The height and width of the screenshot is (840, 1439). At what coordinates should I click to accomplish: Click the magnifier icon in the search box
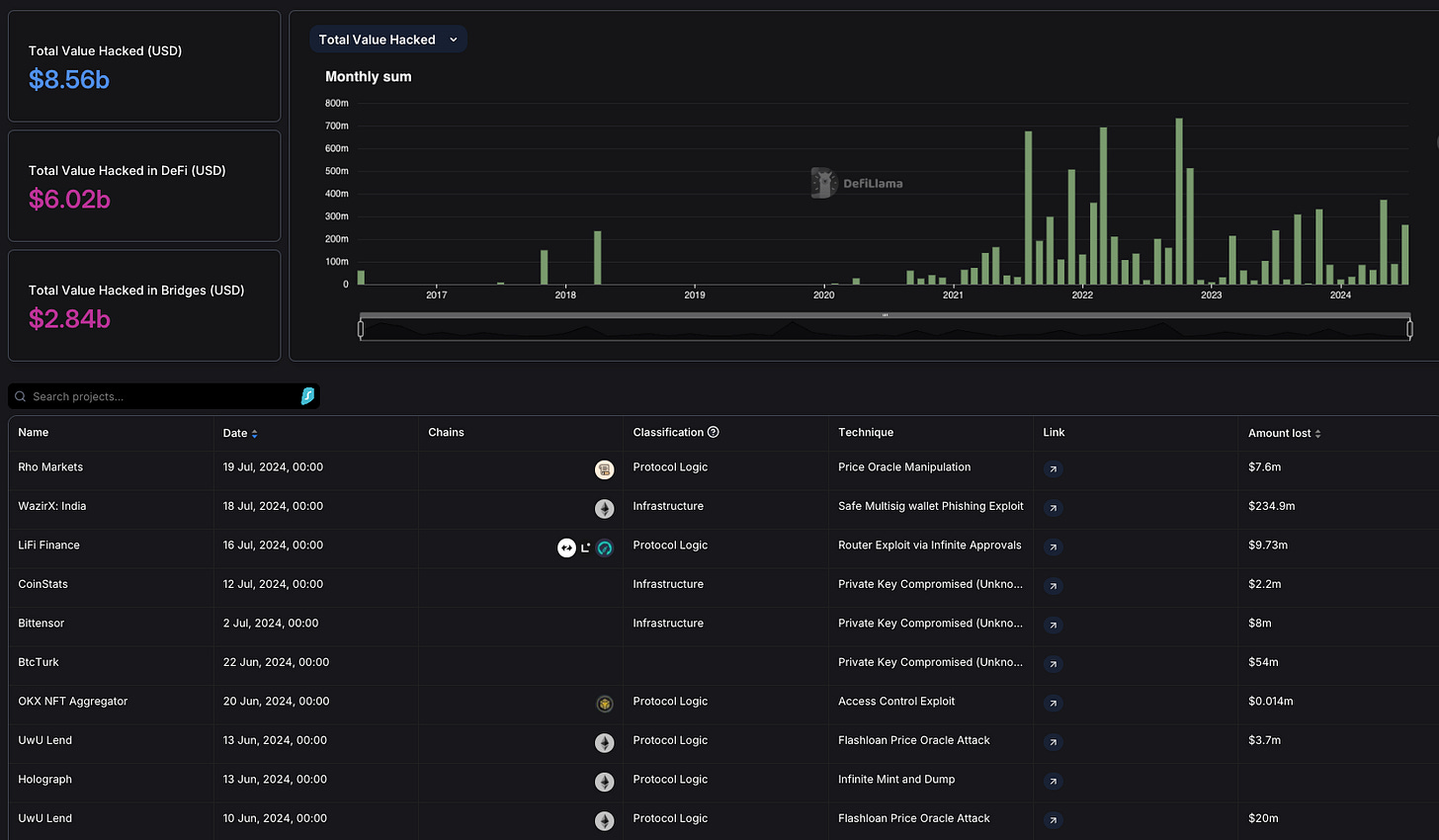20,396
